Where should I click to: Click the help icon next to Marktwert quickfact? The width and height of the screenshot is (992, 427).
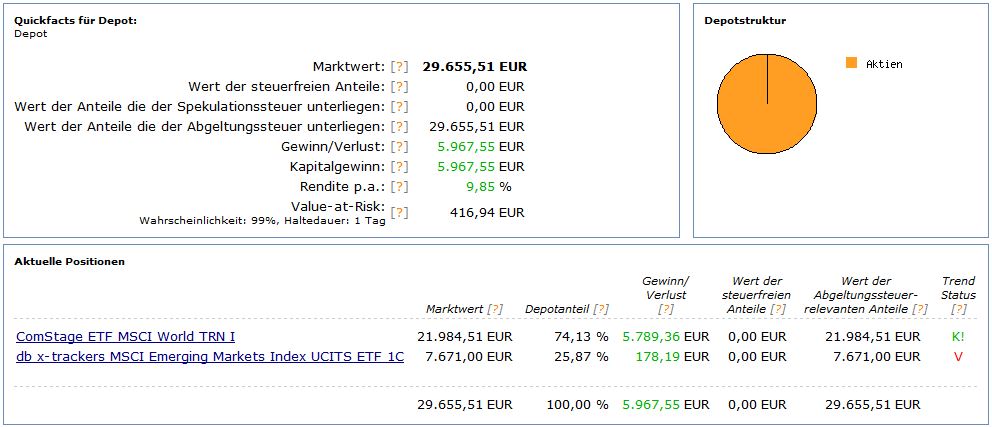399,67
